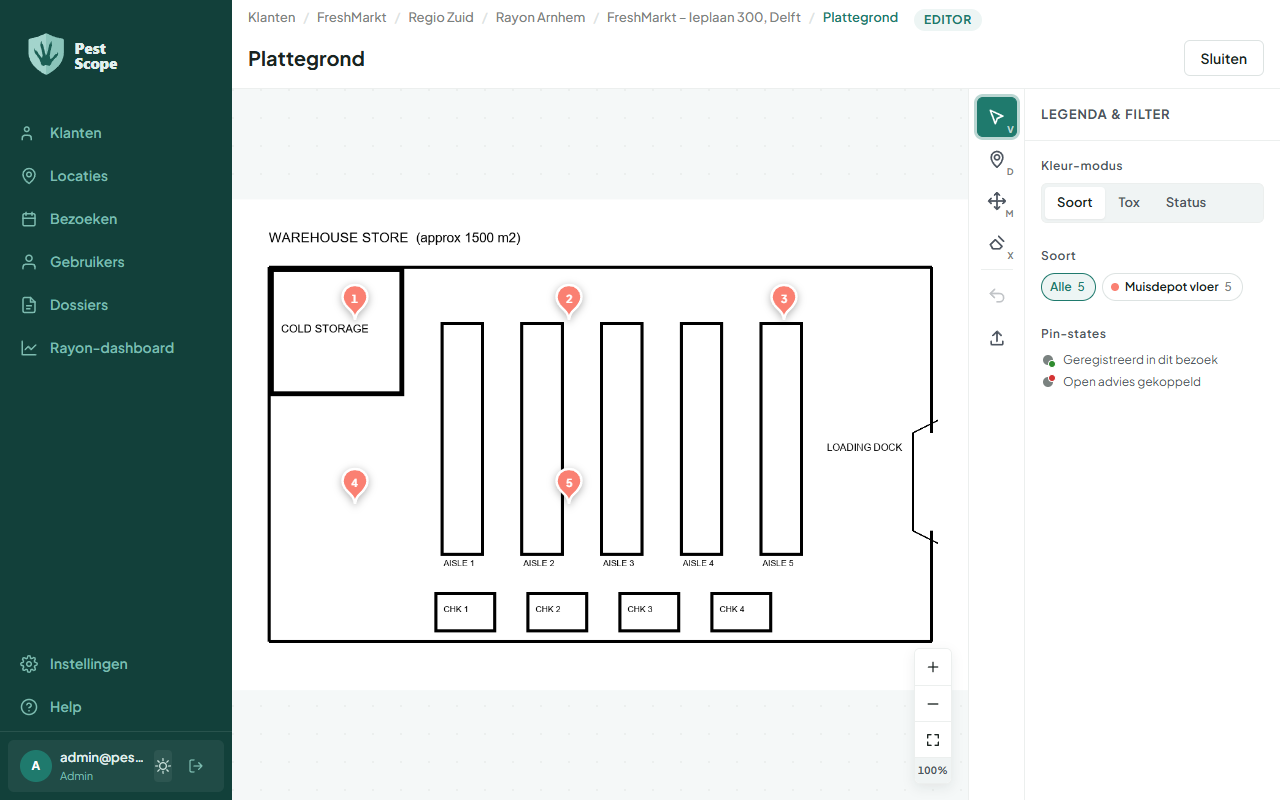The height and width of the screenshot is (800, 1280).
Task: Select pin 5 on Aisle 2
Action: pos(569,485)
